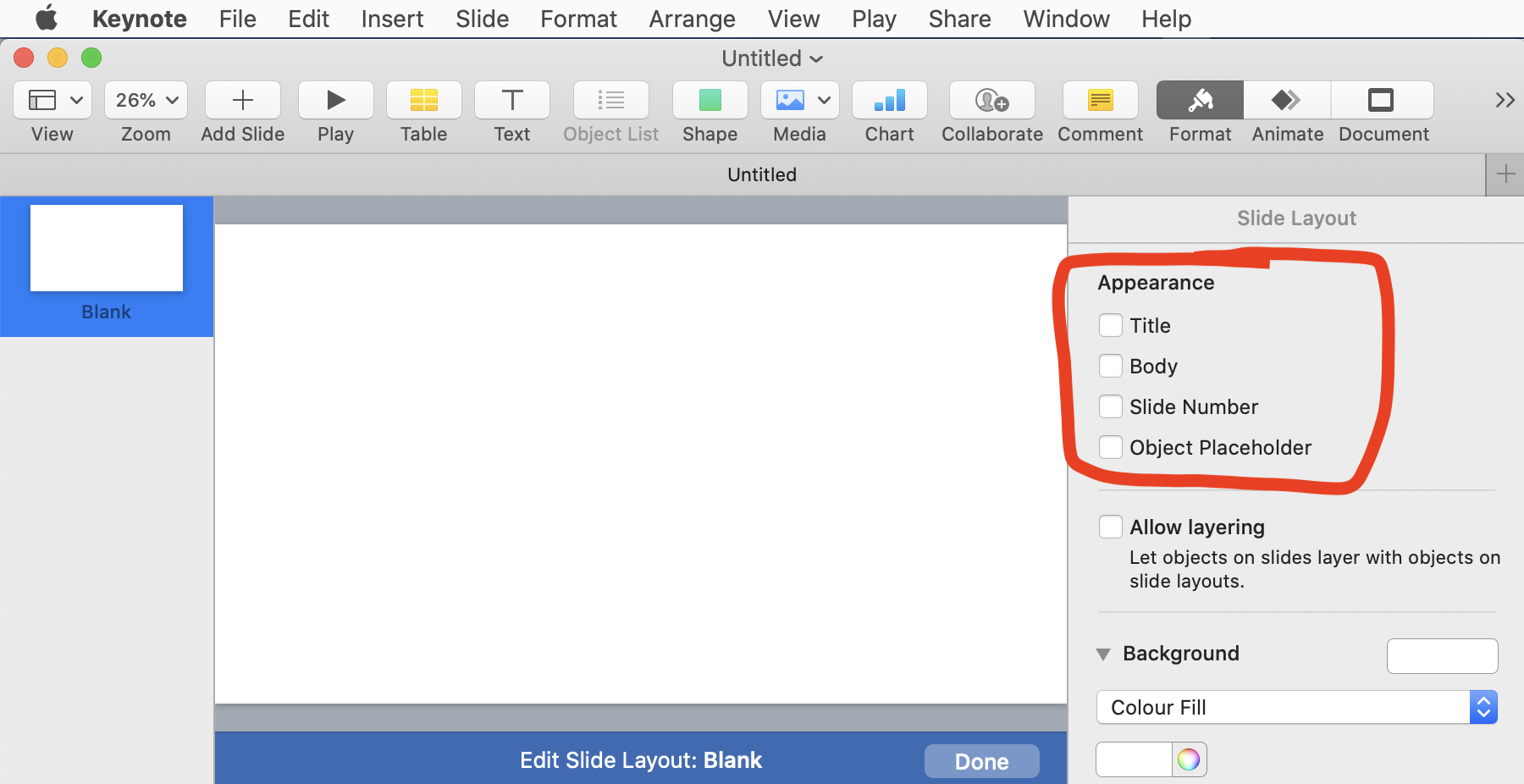Screen dimensions: 1524x784
Task: Open the Zoom 26% dropdown
Action: pyautogui.click(x=146, y=100)
